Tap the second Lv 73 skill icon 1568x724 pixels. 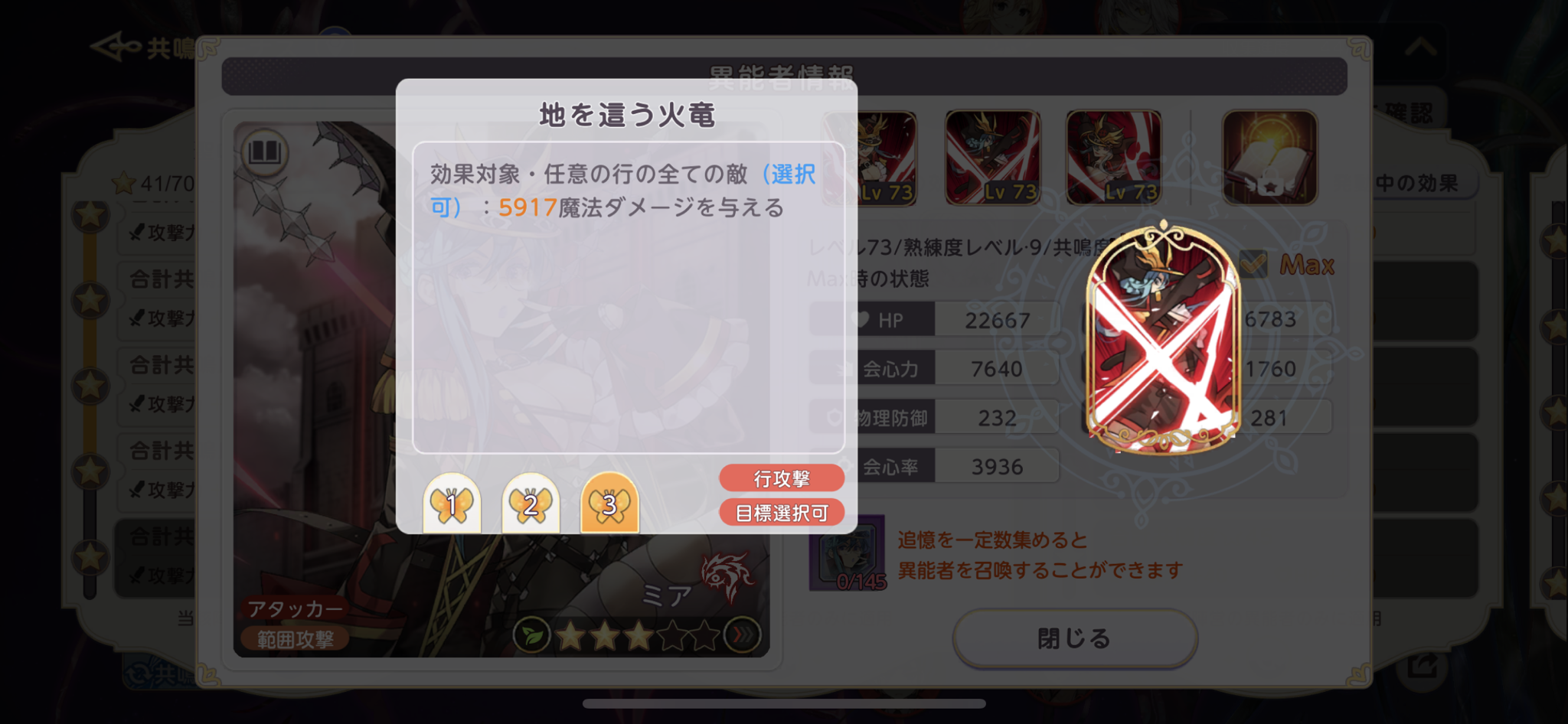pyautogui.click(x=992, y=158)
